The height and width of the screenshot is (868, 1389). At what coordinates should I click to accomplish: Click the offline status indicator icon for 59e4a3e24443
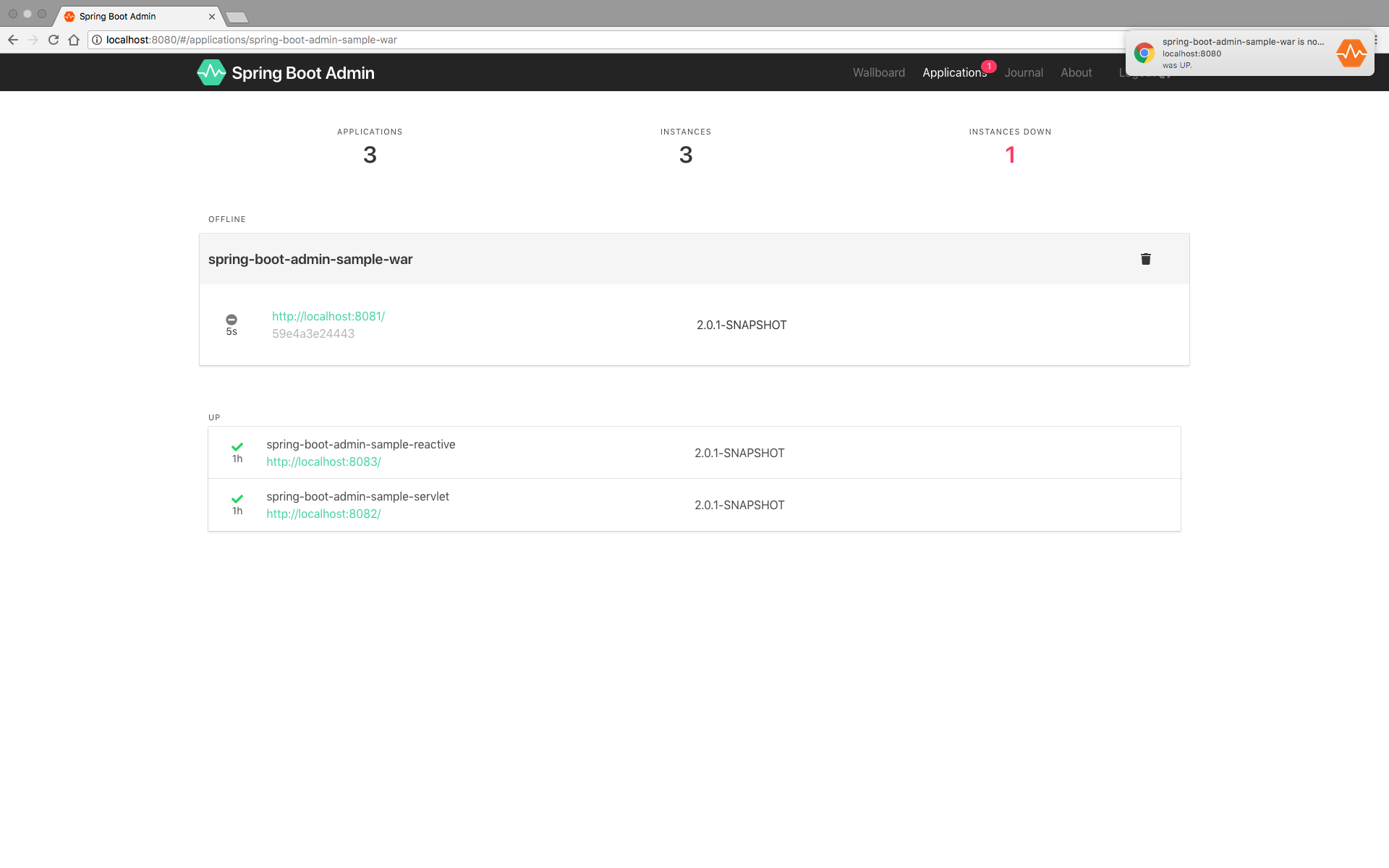(x=231, y=319)
